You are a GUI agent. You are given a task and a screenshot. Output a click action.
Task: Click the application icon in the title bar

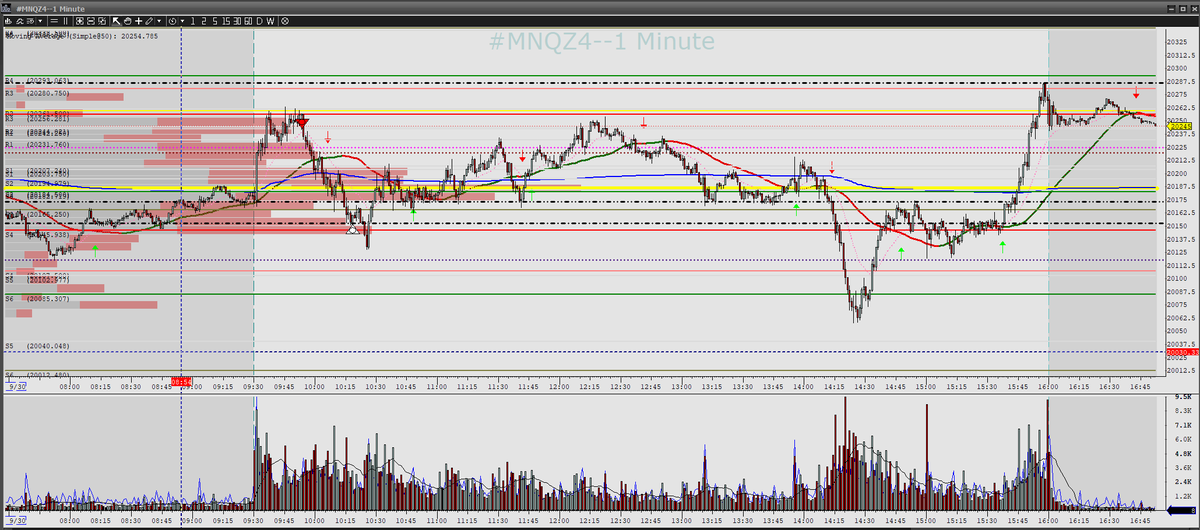coord(8,6)
